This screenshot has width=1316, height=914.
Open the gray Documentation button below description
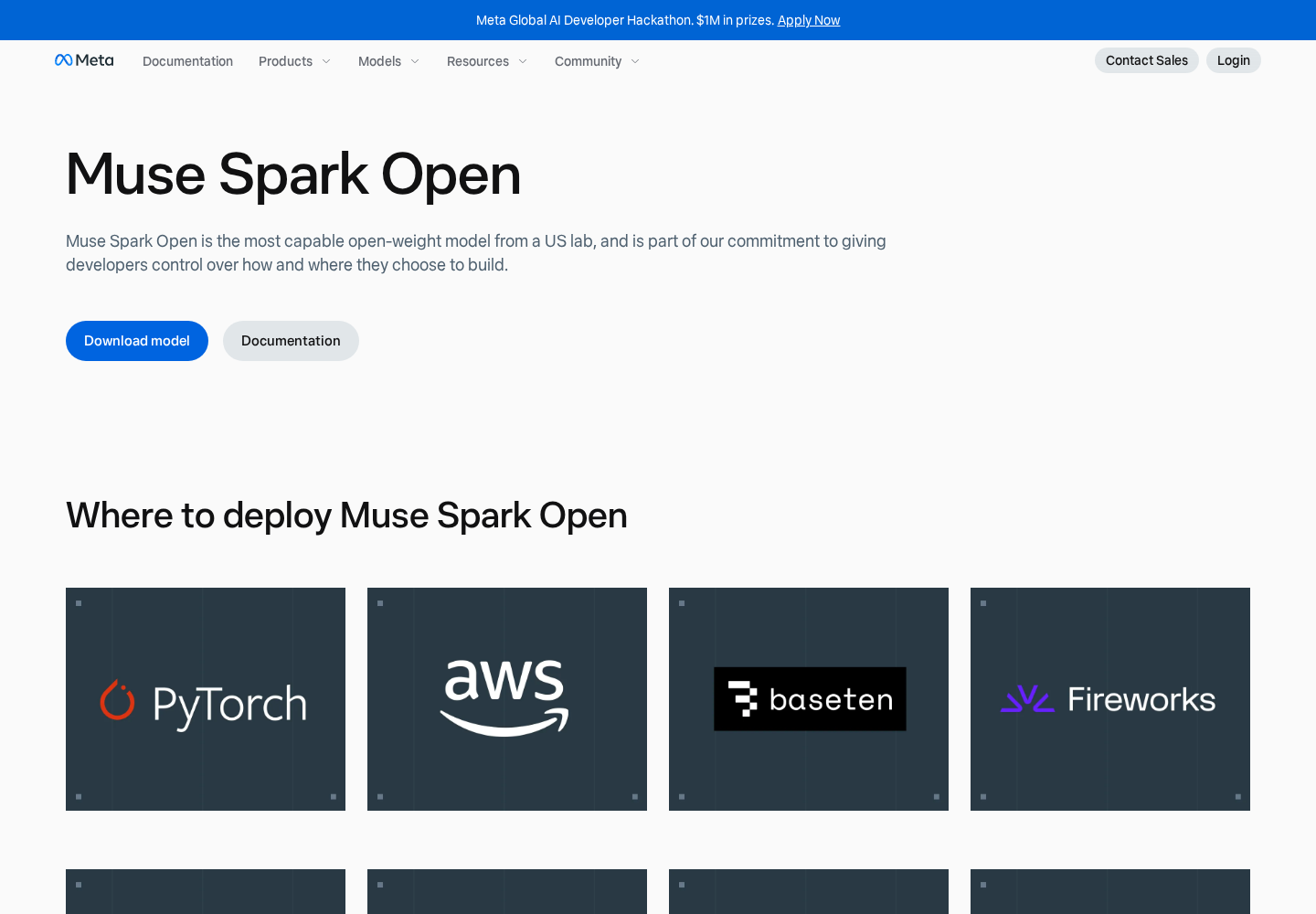291,341
